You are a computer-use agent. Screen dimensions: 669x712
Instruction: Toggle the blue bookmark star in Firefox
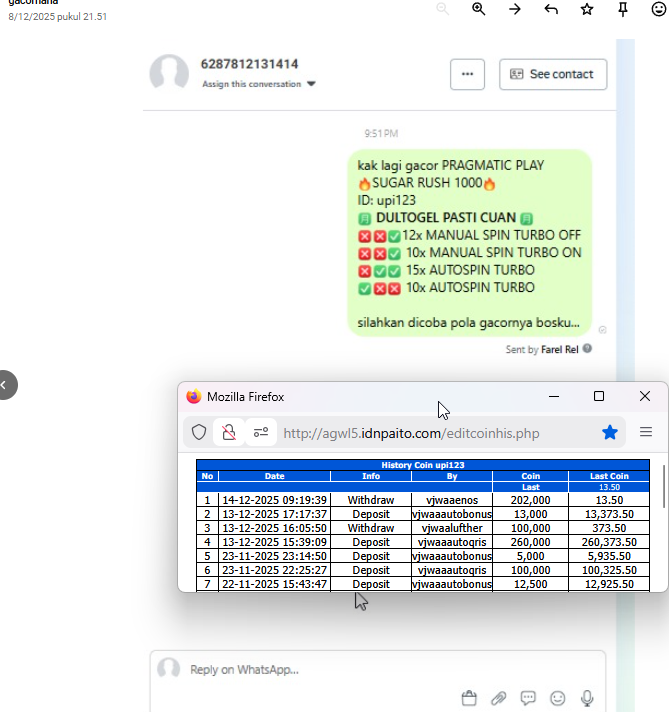coord(610,432)
